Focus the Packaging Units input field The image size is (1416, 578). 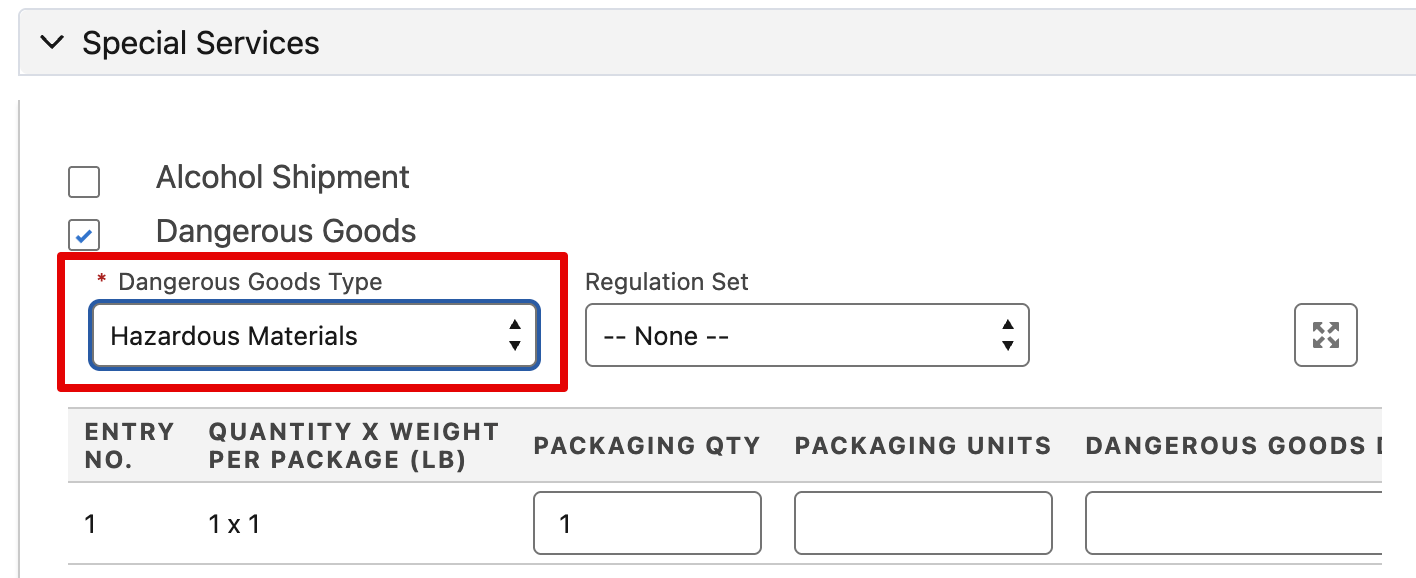[923, 523]
